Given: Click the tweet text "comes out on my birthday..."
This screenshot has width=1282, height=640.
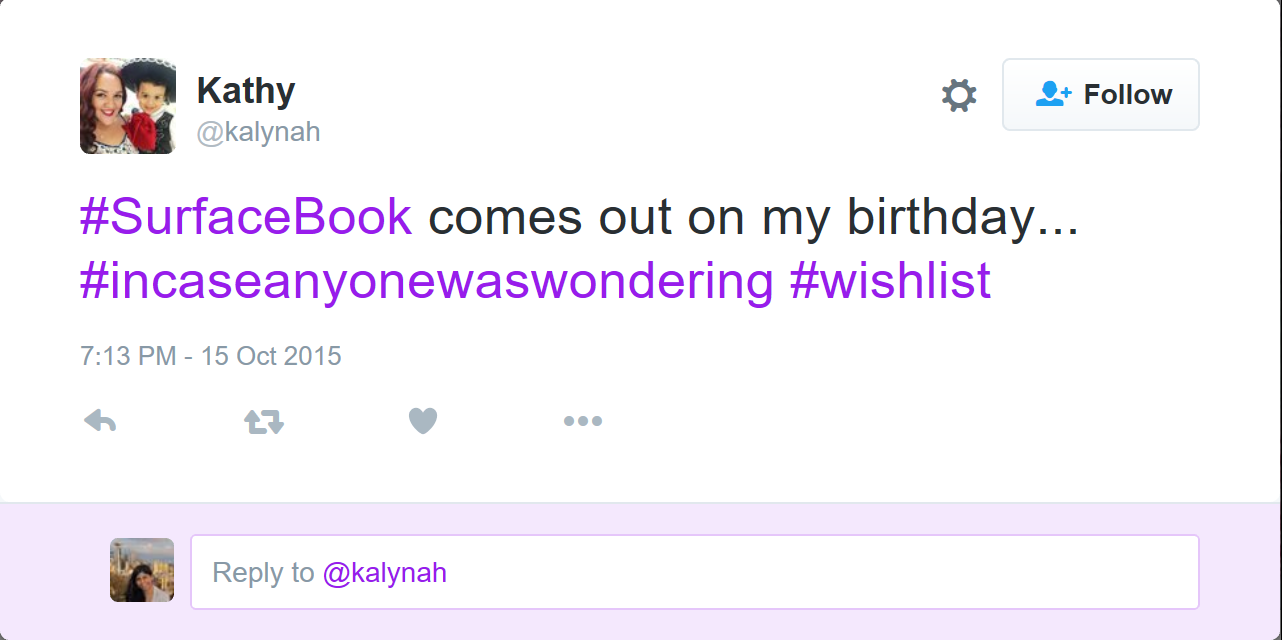Looking at the screenshot, I should tap(753, 217).
